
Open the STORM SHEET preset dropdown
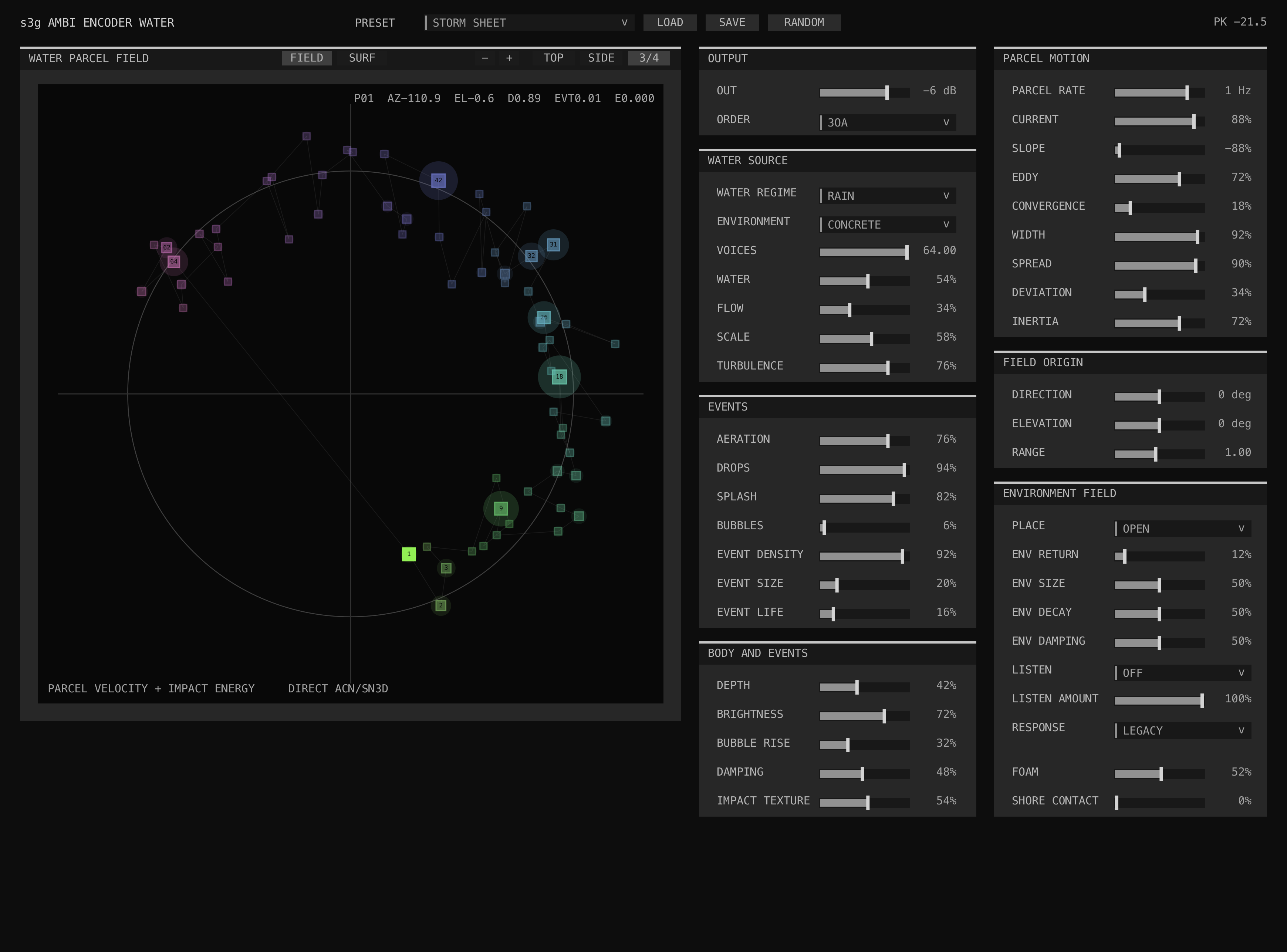point(529,23)
